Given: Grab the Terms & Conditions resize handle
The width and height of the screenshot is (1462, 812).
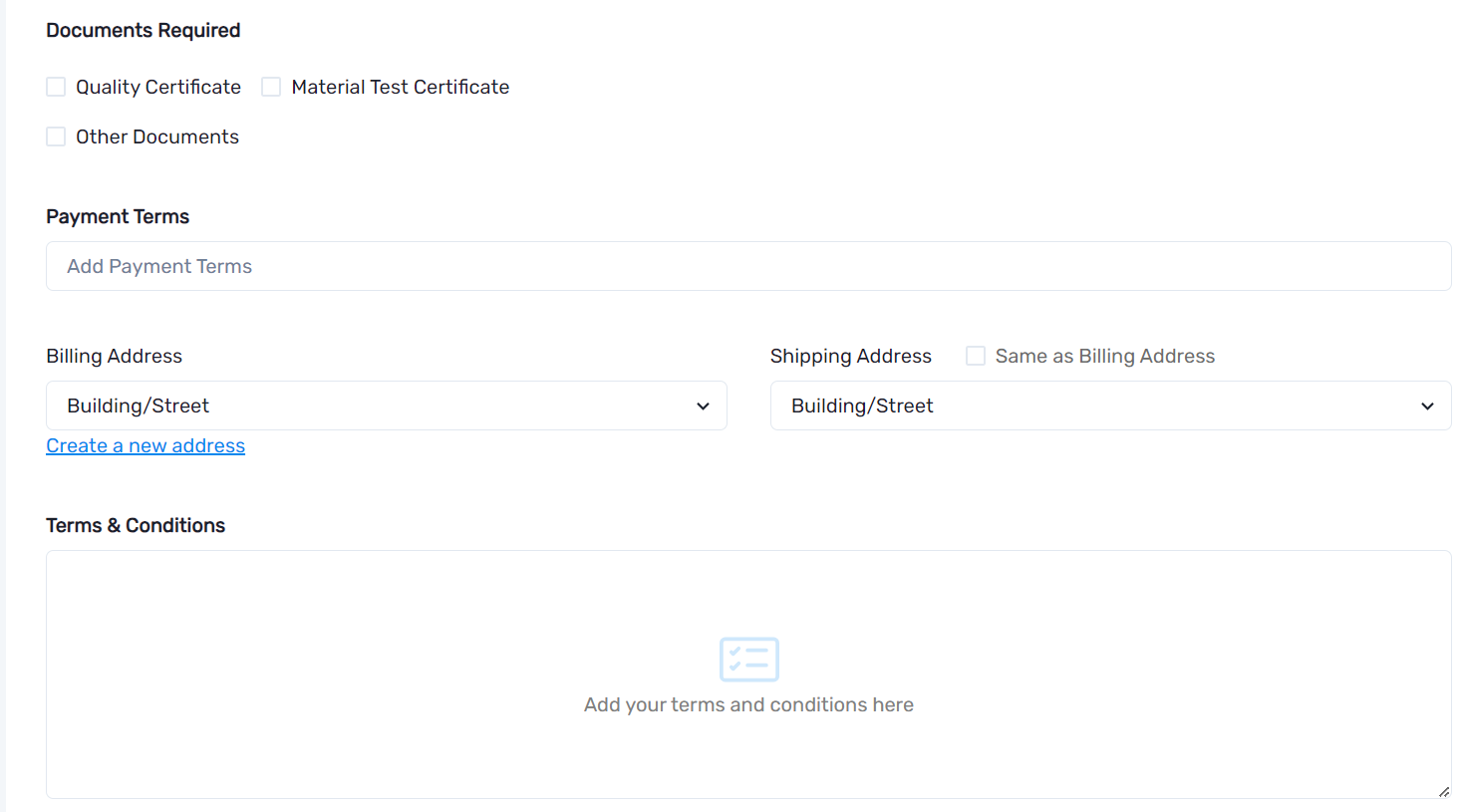Looking at the screenshot, I should [1443, 791].
